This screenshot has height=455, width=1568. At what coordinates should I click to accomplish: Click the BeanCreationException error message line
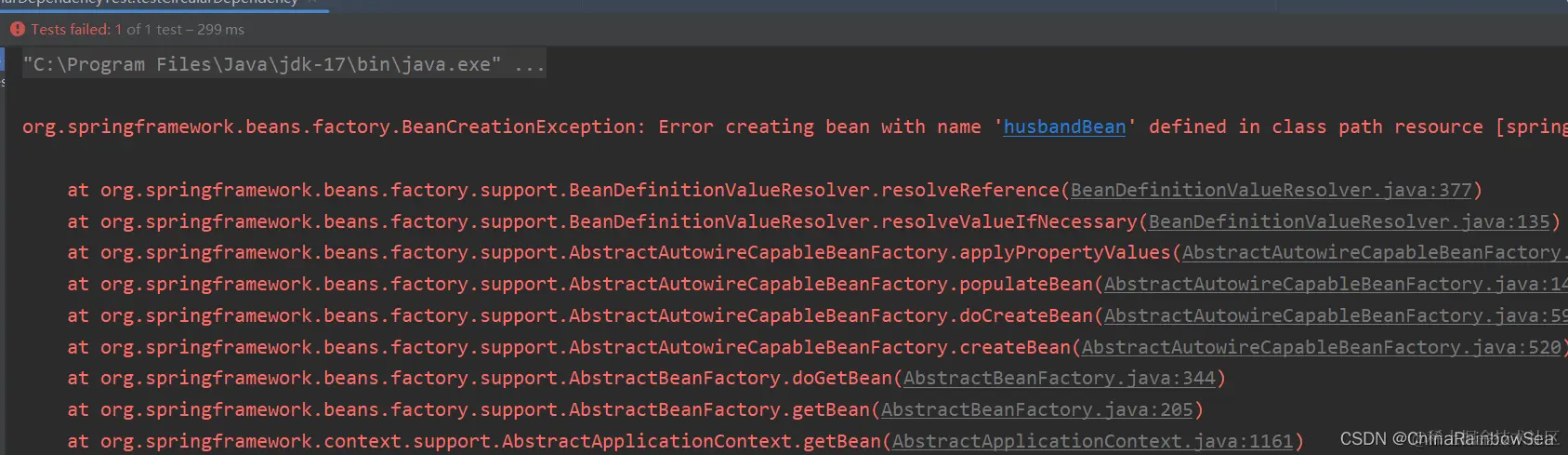click(795, 127)
